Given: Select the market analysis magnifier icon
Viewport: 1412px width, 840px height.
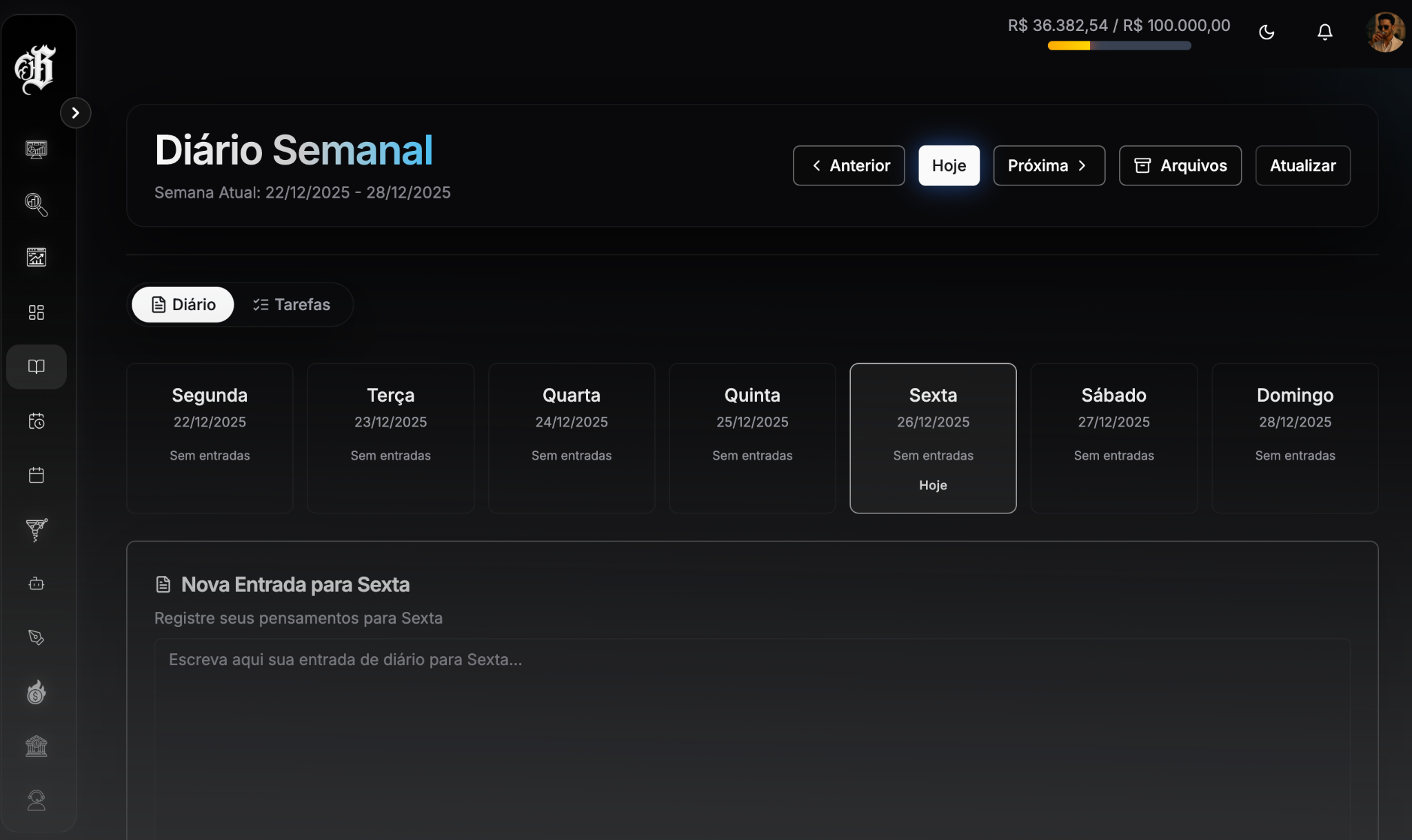Looking at the screenshot, I should [36, 205].
